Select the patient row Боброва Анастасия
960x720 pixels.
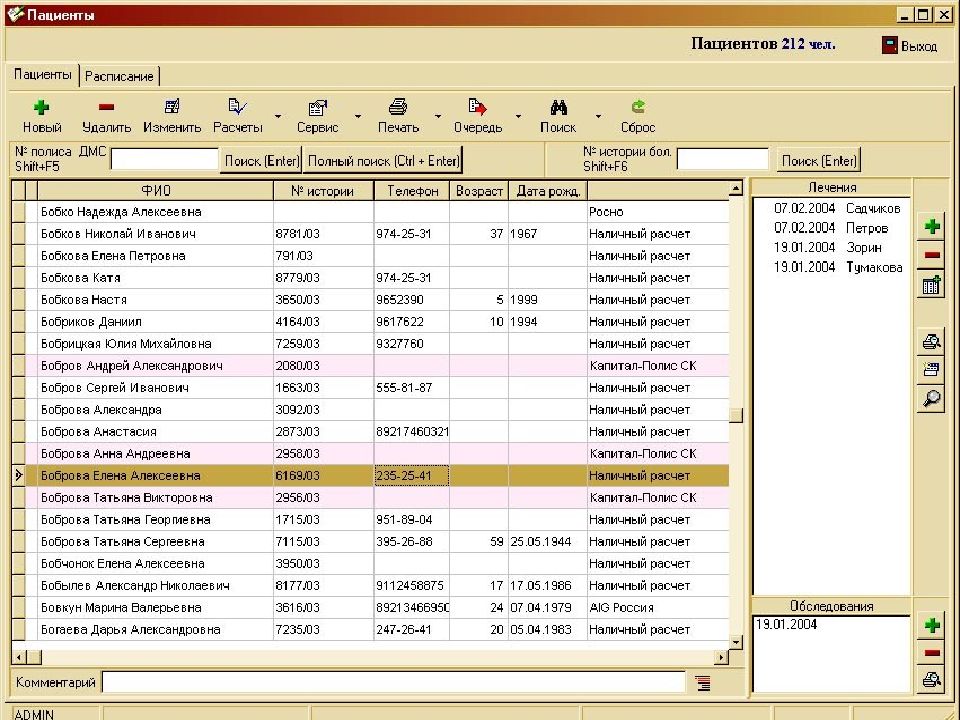click(x=370, y=432)
